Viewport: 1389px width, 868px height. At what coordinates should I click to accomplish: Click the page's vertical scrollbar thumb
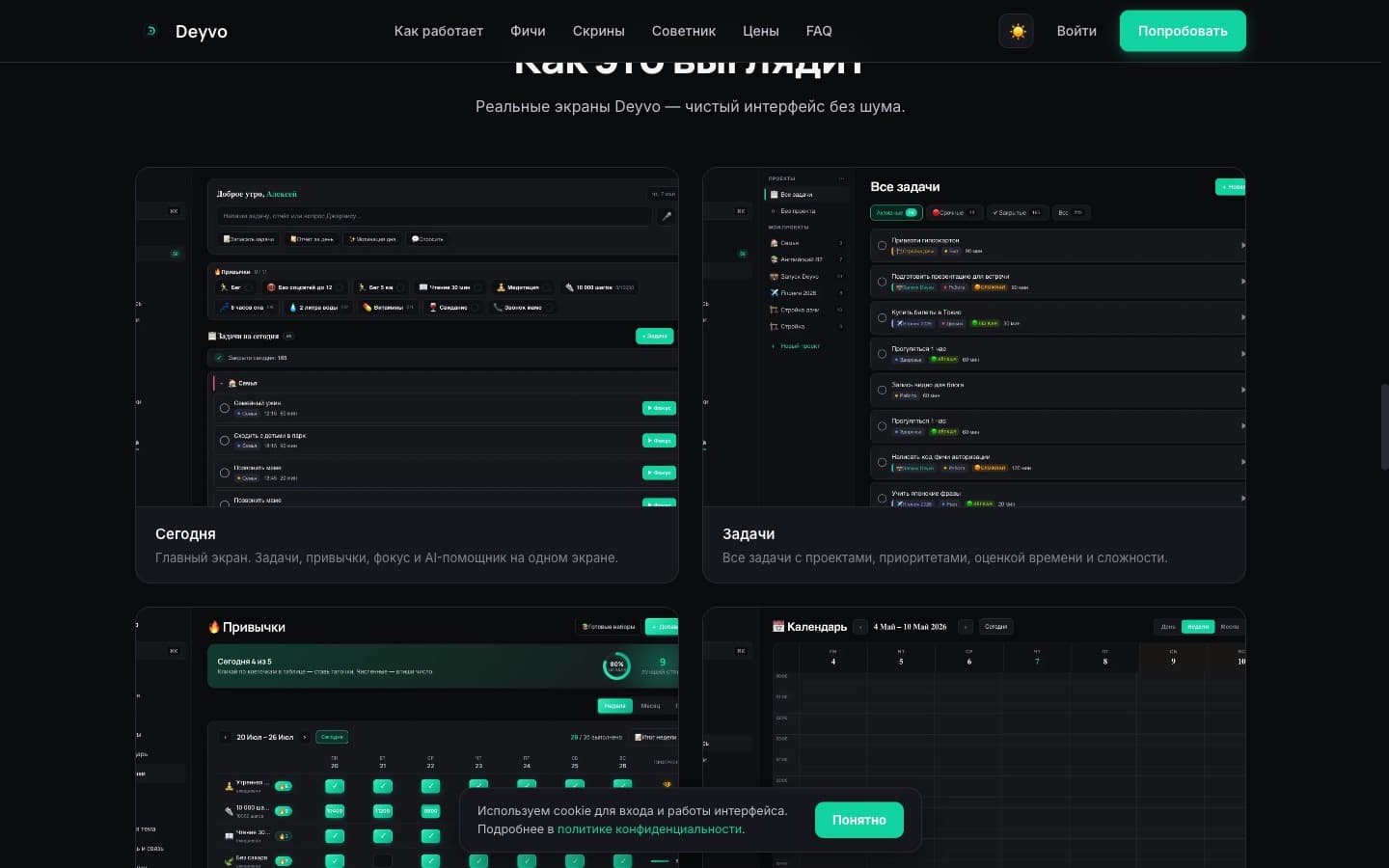tap(1384, 427)
